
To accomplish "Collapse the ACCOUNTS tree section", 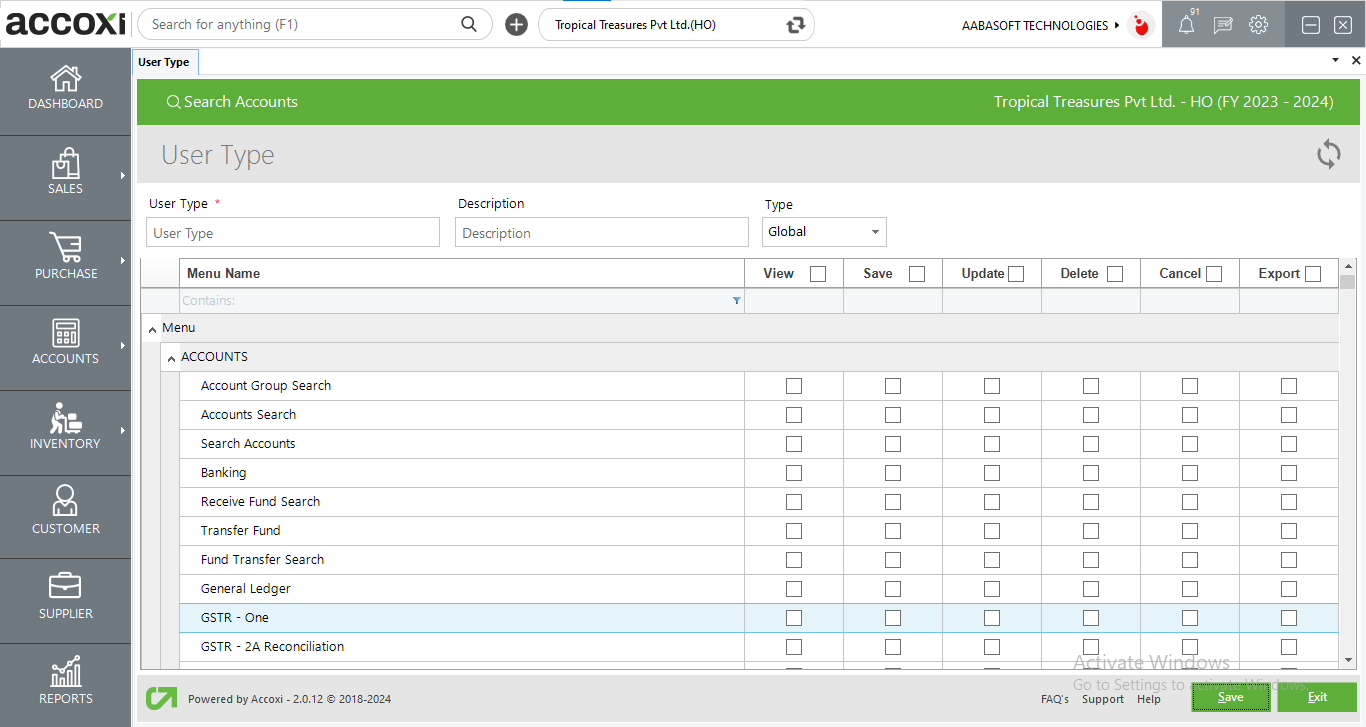I will tap(171, 357).
